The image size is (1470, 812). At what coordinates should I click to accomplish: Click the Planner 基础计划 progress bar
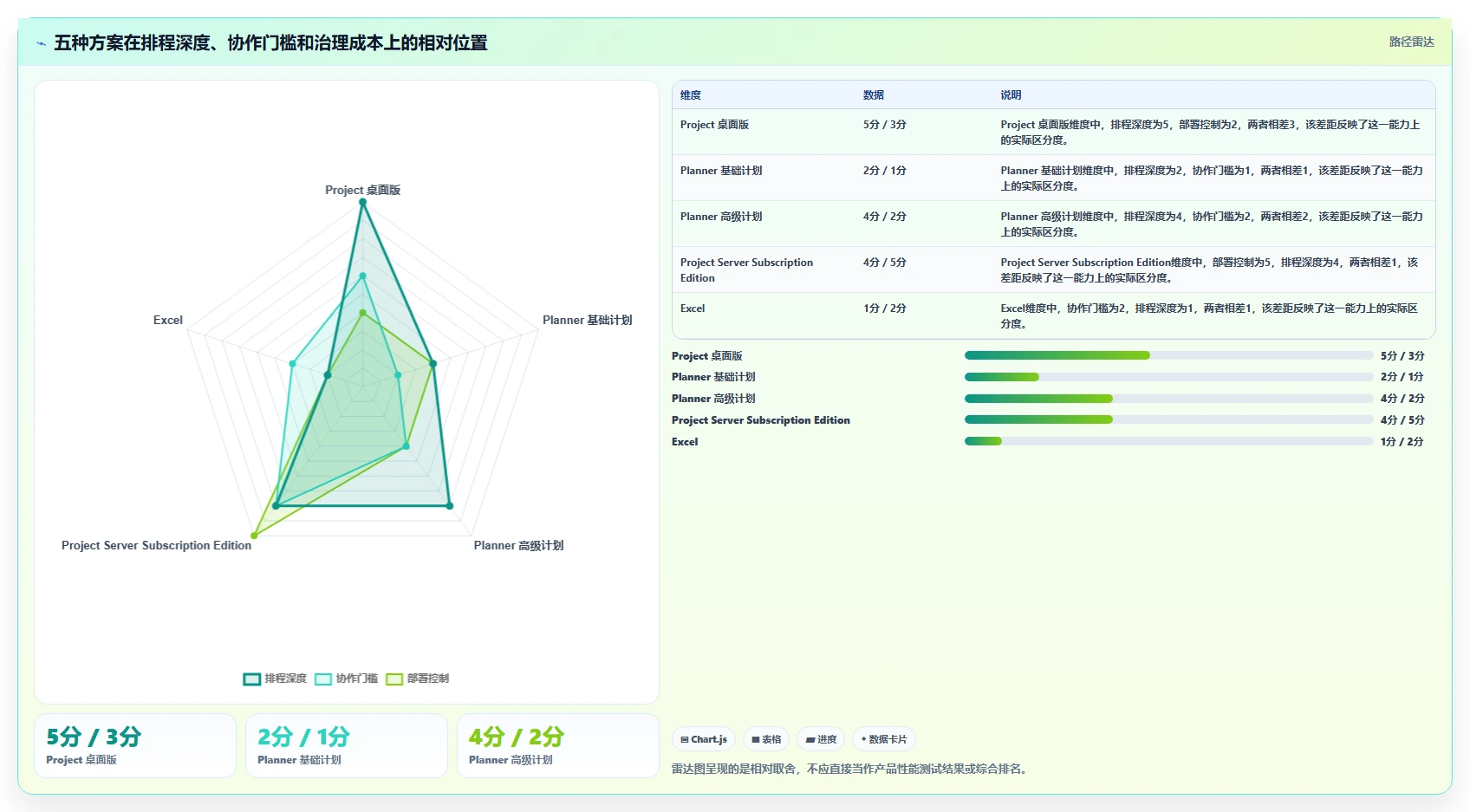pyautogui.click(x=1169, y=377)
